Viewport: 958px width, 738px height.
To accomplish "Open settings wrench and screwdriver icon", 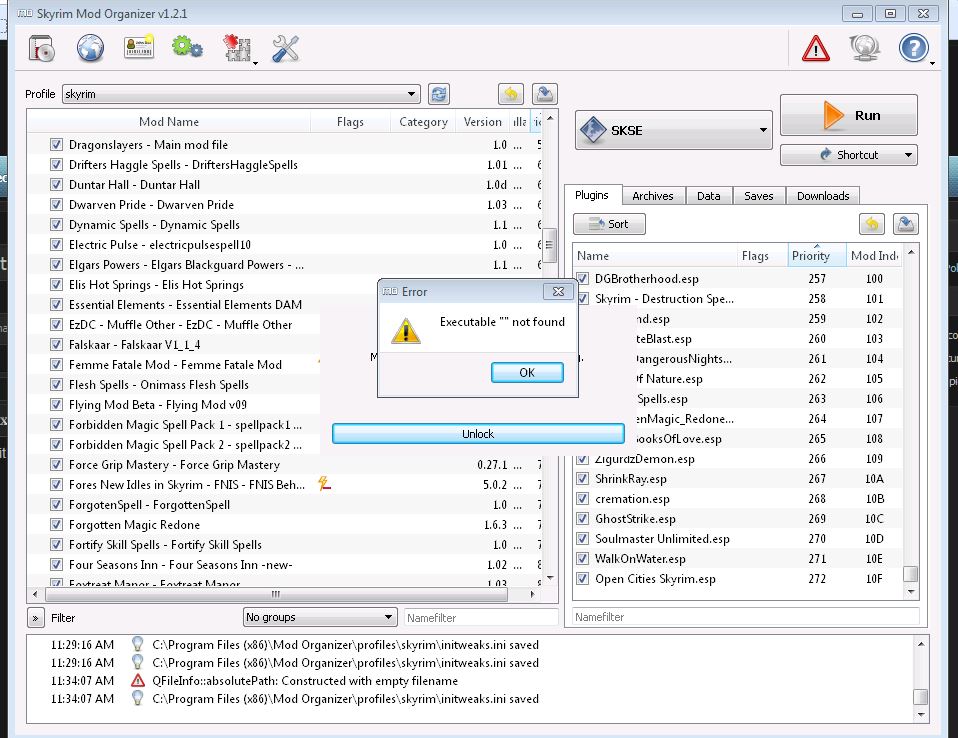I will click(x=285, y=48).
